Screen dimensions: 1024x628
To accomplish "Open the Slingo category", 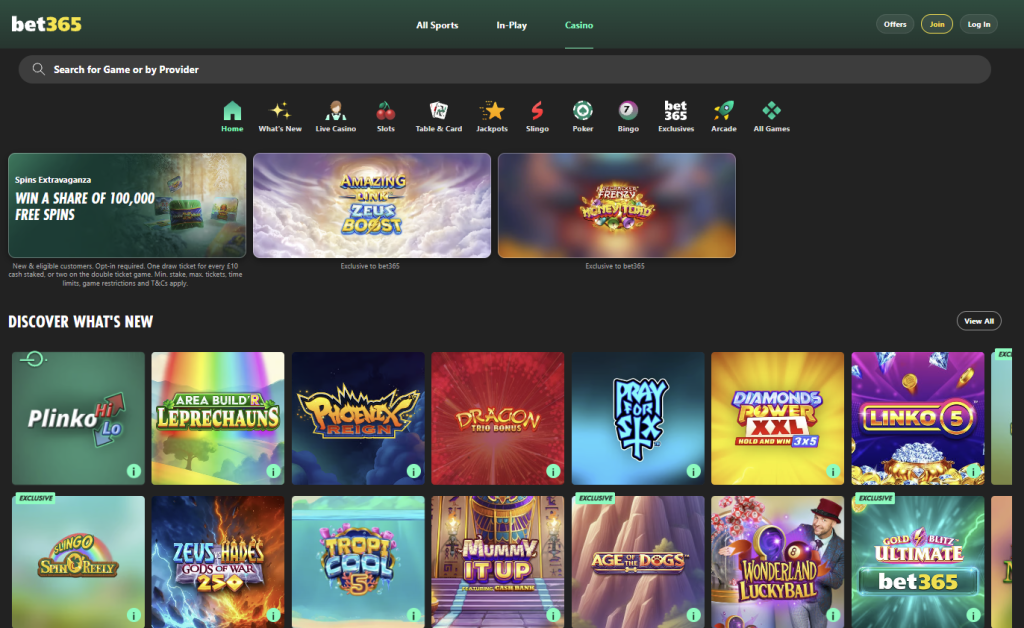I will click(537, 117).
